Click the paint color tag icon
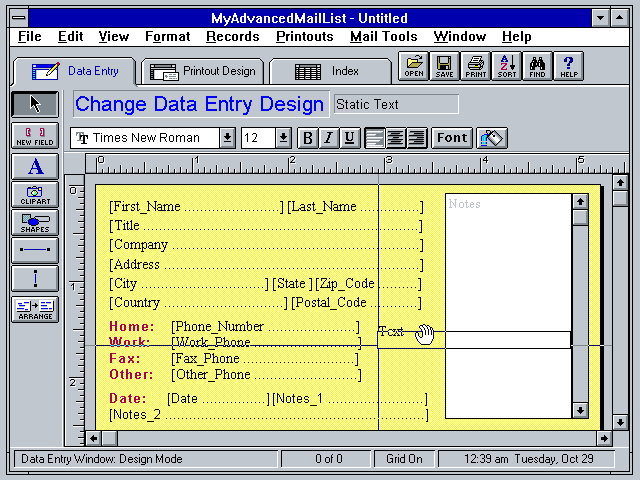The image size is (640, 480). 492,138
